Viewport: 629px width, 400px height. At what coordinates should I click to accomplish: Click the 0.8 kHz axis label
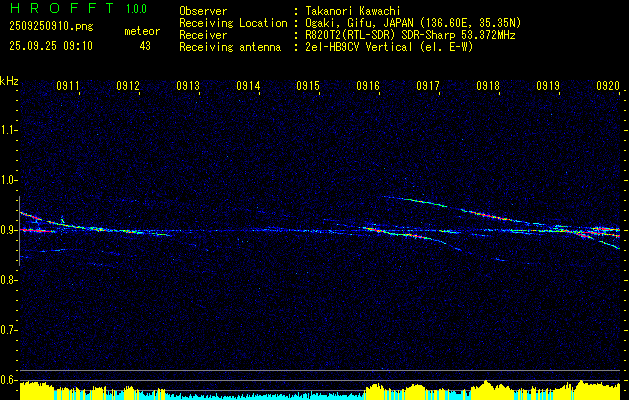coord(9,280)
